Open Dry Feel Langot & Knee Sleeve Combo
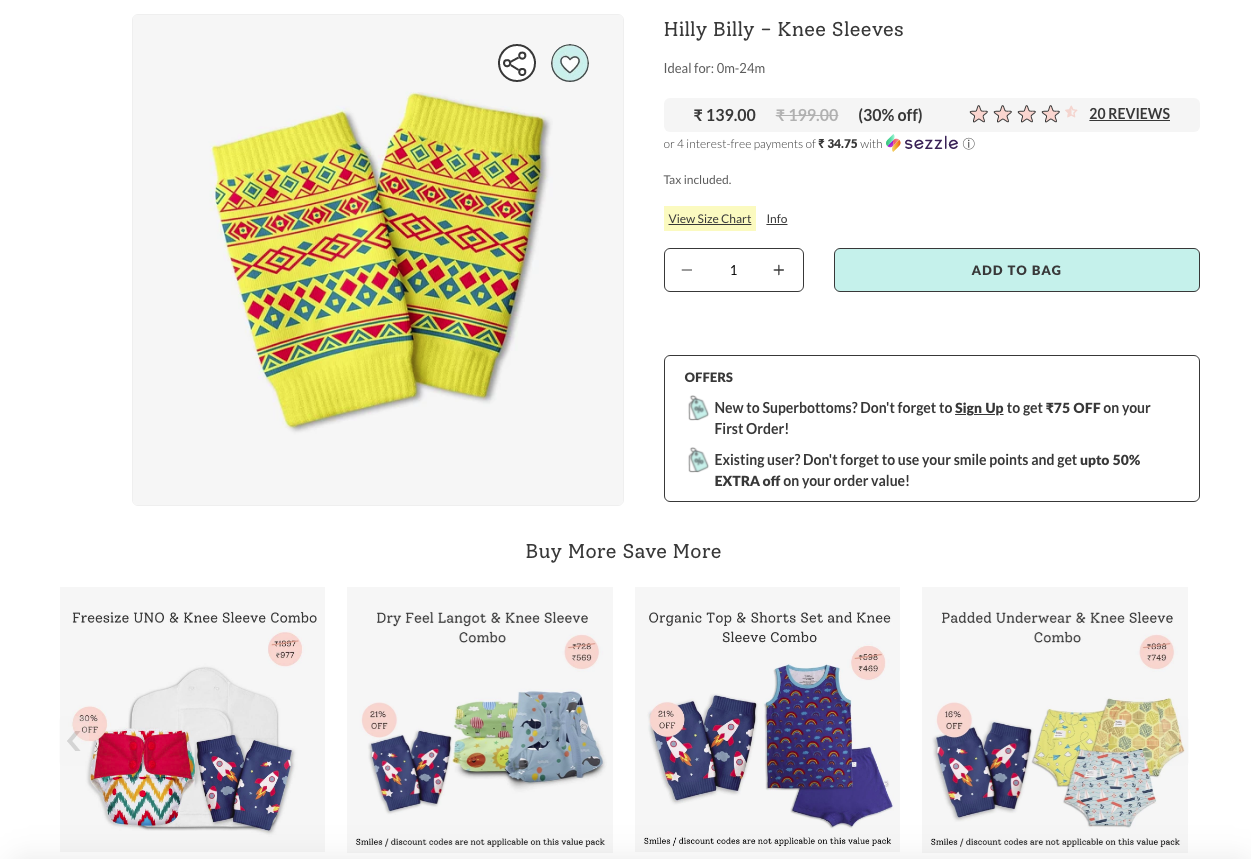1251x859 pixels. pyautogui.click(x=480, y=720)
